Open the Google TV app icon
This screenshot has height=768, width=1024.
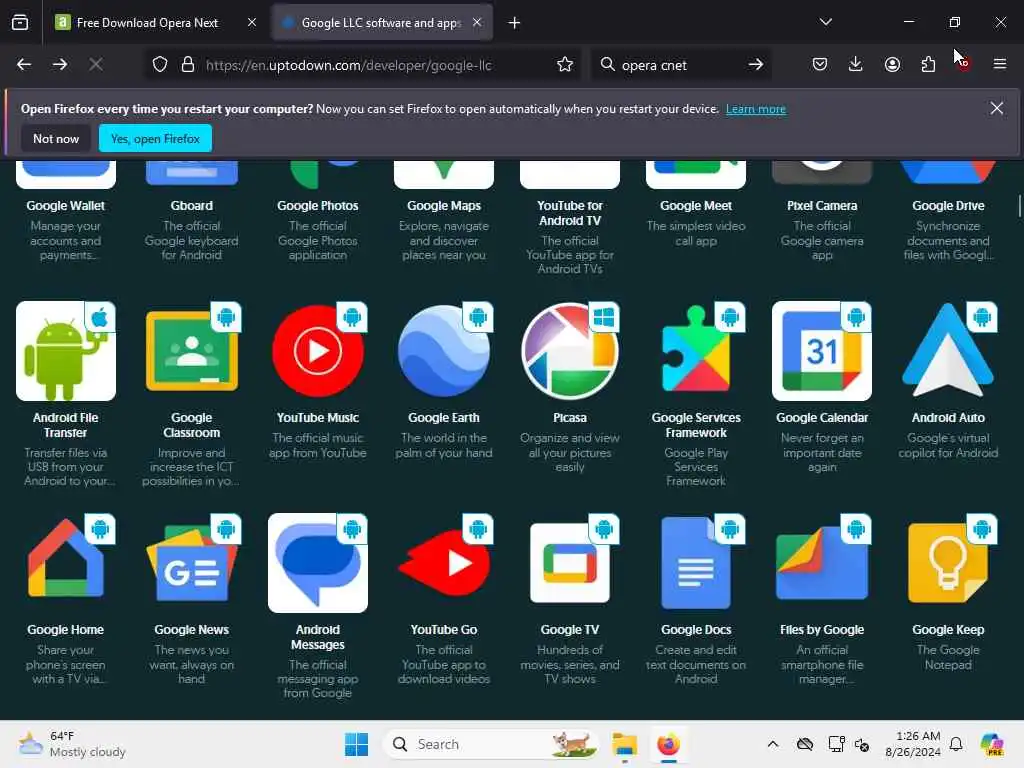pos(570,563)
